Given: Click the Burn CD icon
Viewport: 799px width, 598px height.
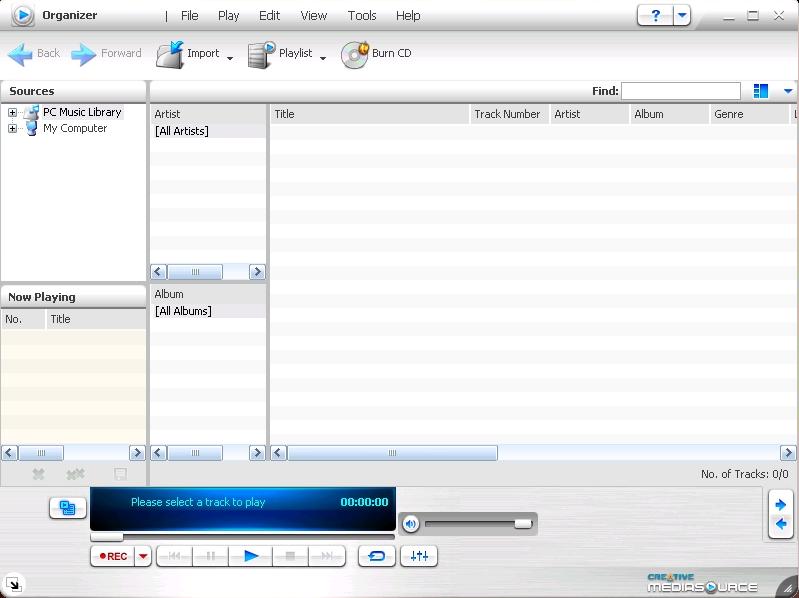Looking at the screenshot, I should [355, 55].
